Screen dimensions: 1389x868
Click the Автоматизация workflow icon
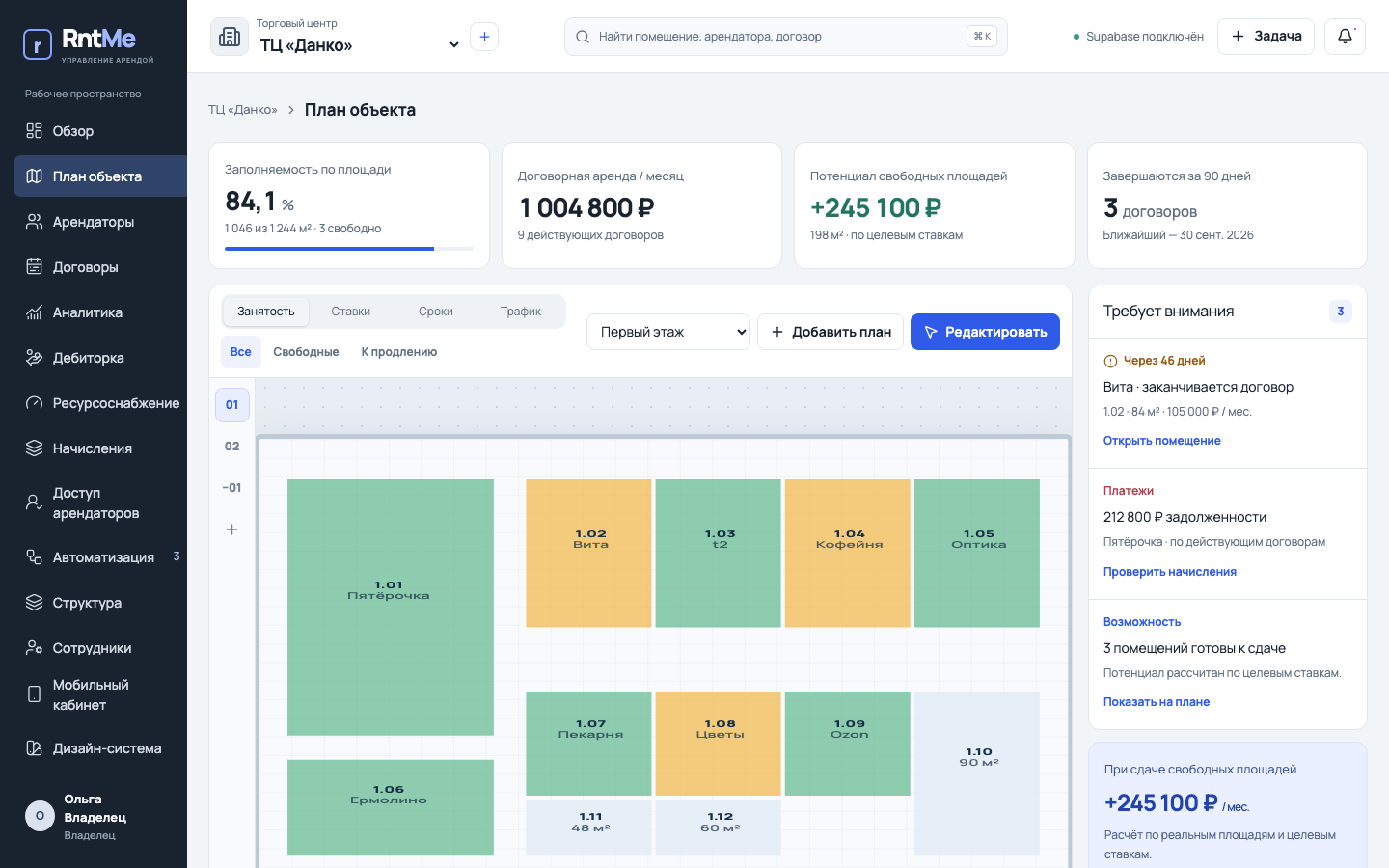coord(34,557)
